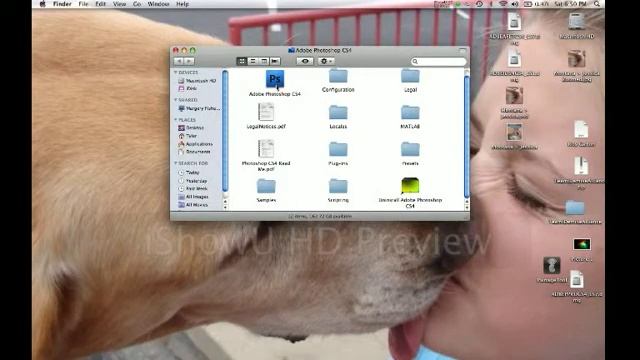Click the items and available space status text
This screenshot has width=640, height=360.
[x=320, y=216]
